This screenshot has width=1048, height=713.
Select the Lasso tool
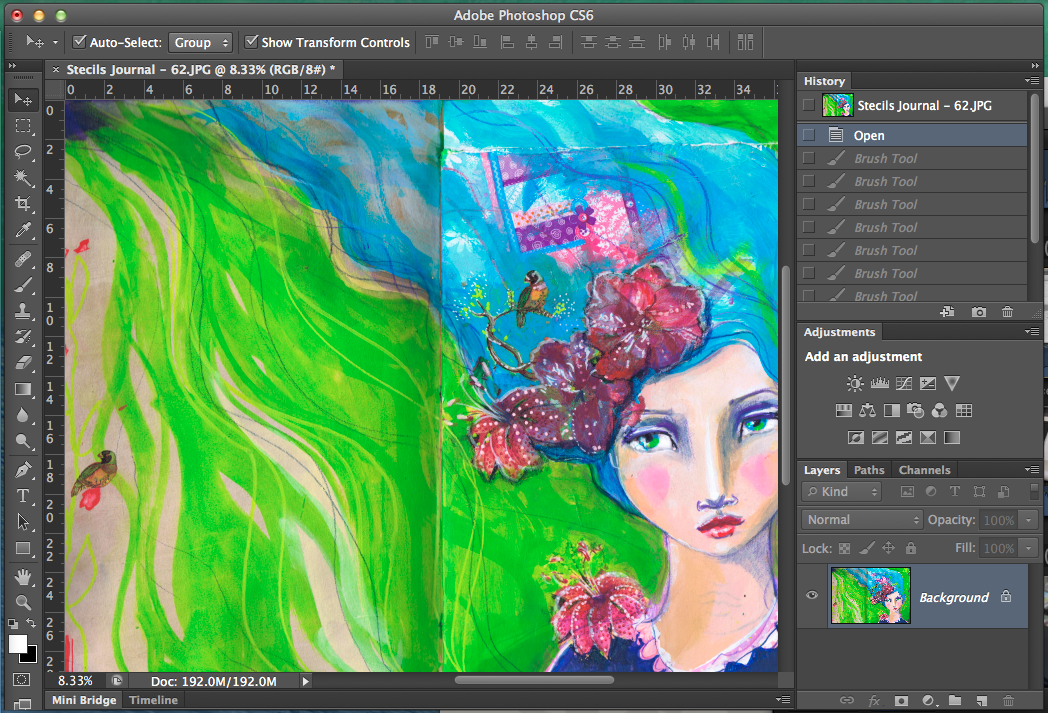[23, 152]
